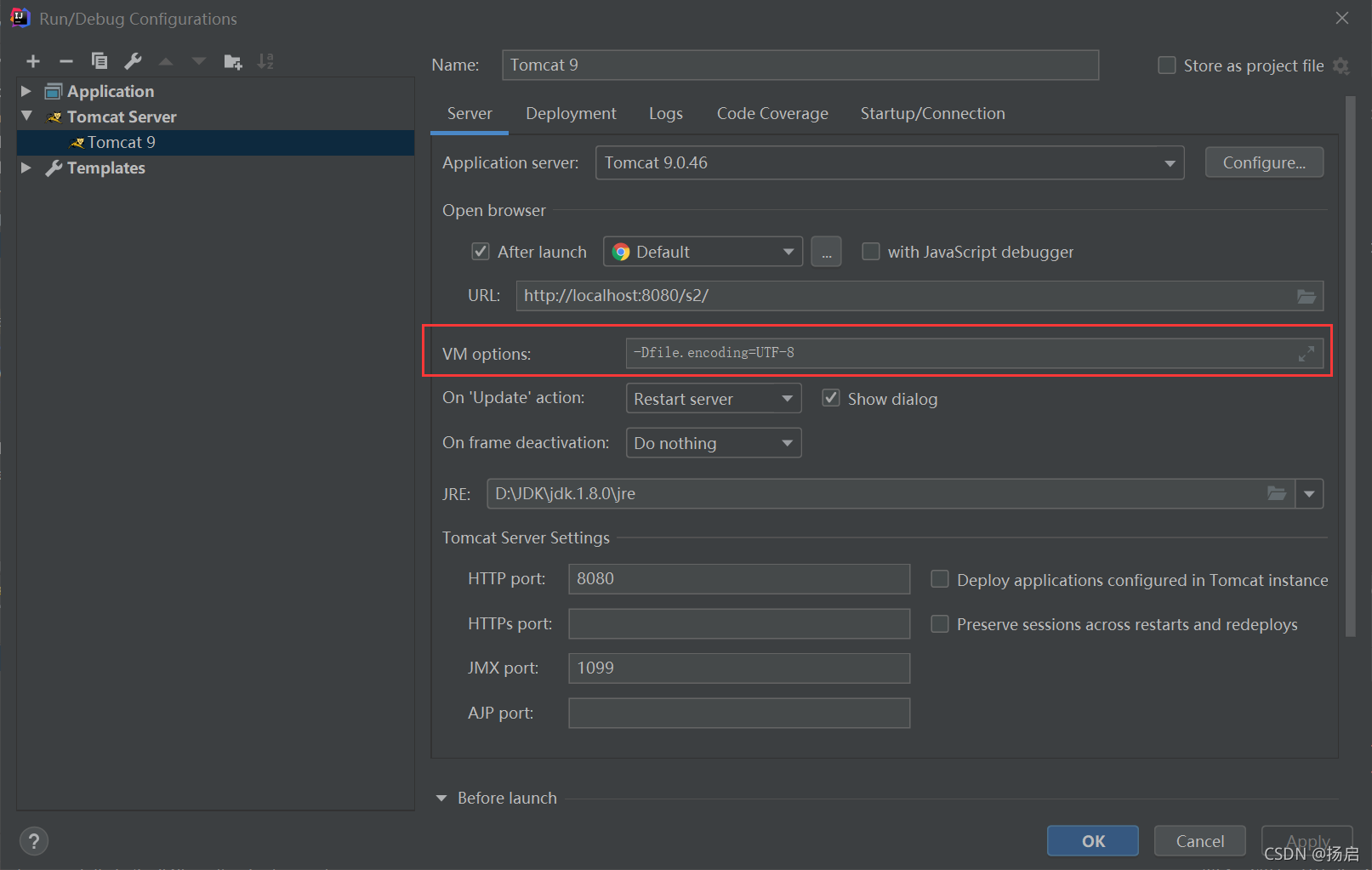The width and height of the screenshot is (1372, 870).
Task: Click the Configure... button
Action: tap(1264, 162)
